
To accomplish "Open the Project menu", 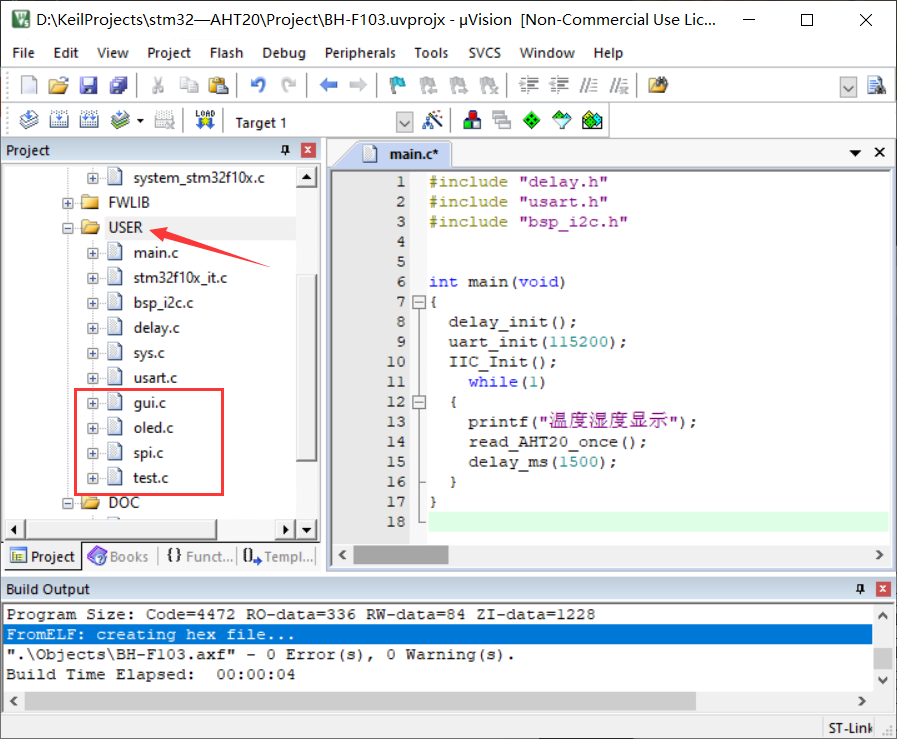I will (169, 53).
